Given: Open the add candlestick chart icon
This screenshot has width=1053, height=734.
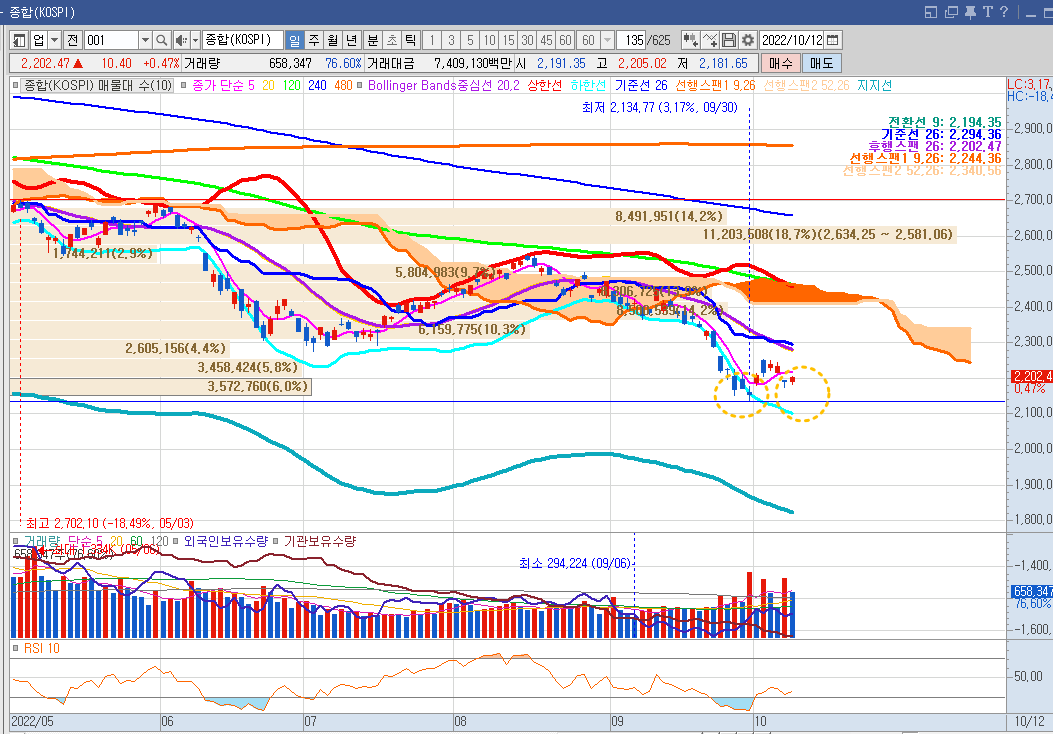Looking at the screenshot, I should 690,40.
